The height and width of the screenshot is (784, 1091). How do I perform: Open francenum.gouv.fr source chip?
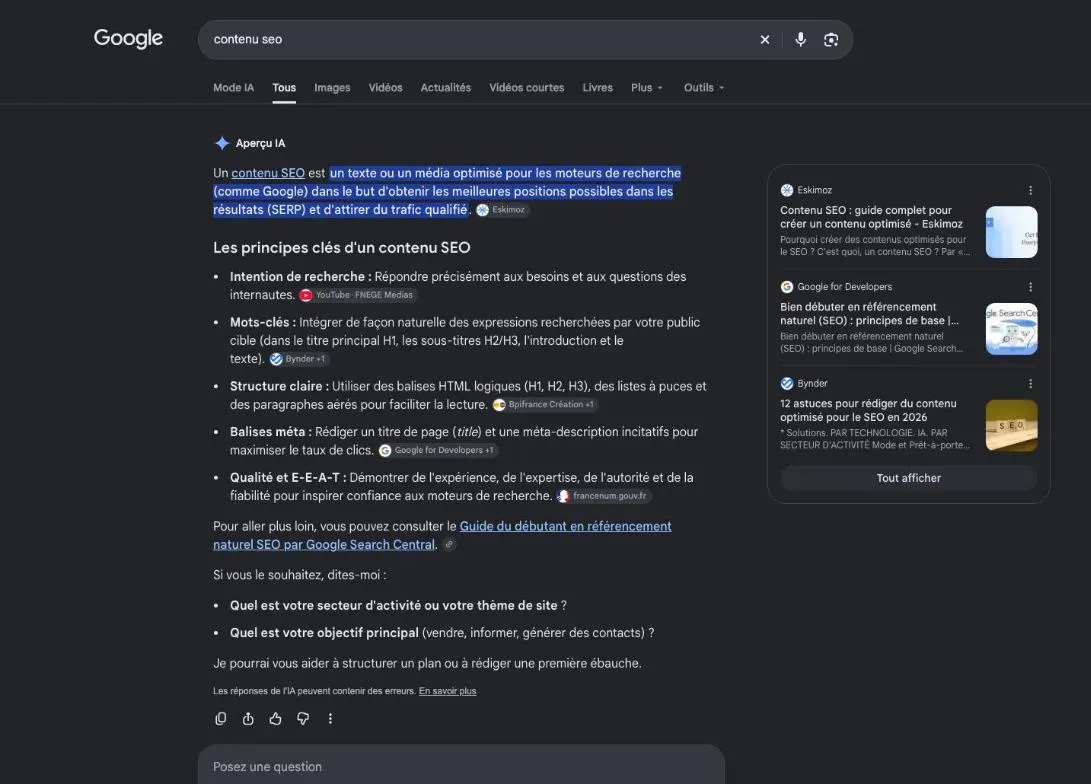coord(603,496)
